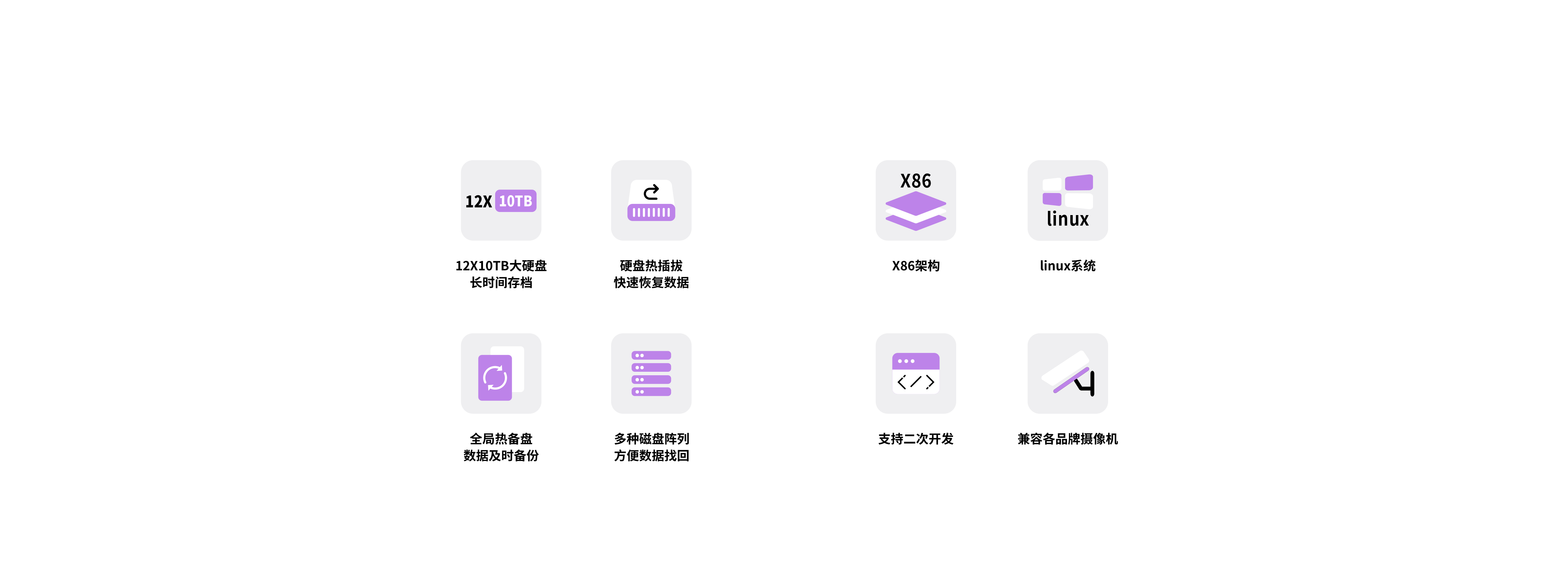
Task: Click the caption "方便数据找回"
Action: tap(651, 456)
